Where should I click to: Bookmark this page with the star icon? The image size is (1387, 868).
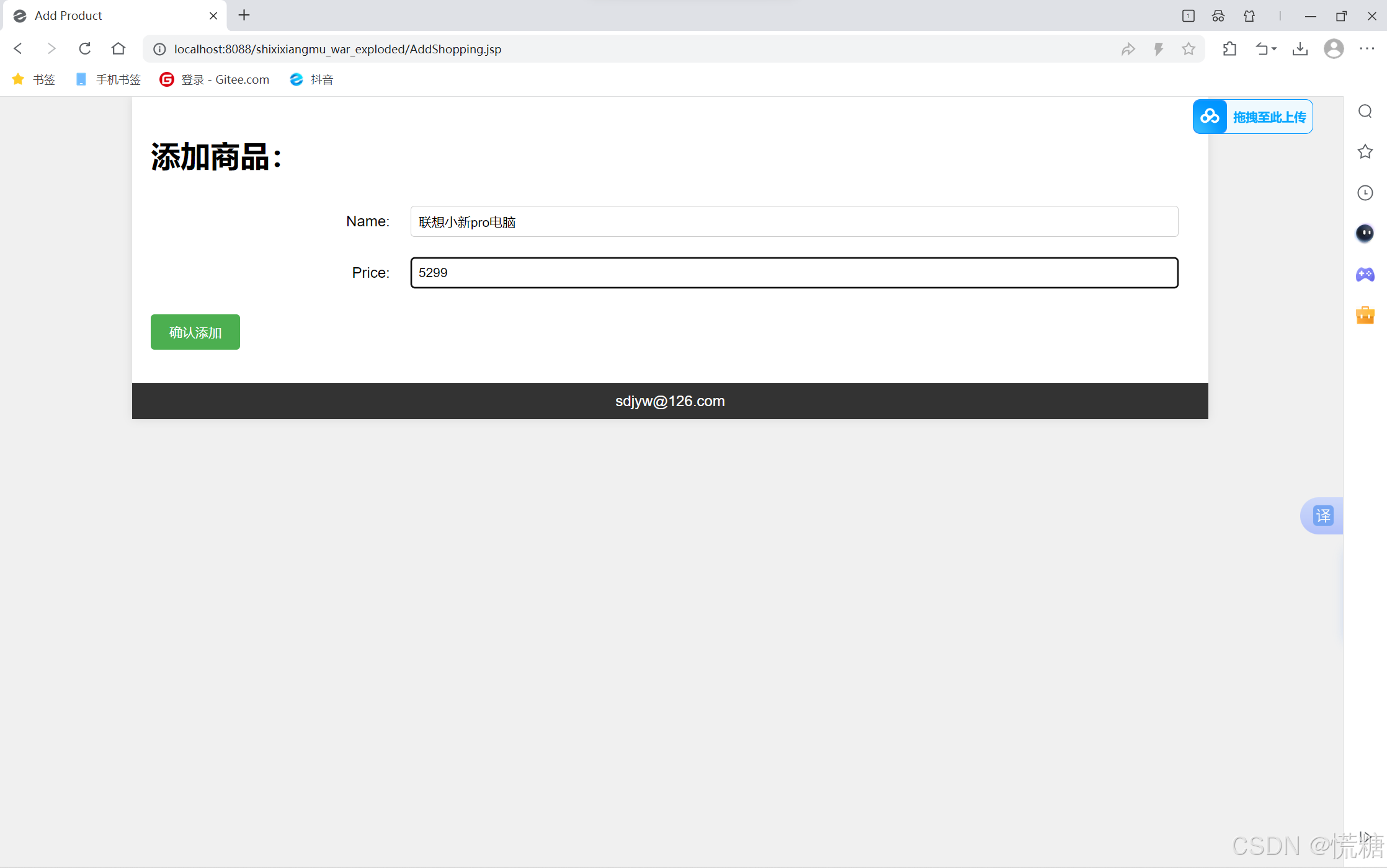1189,49
